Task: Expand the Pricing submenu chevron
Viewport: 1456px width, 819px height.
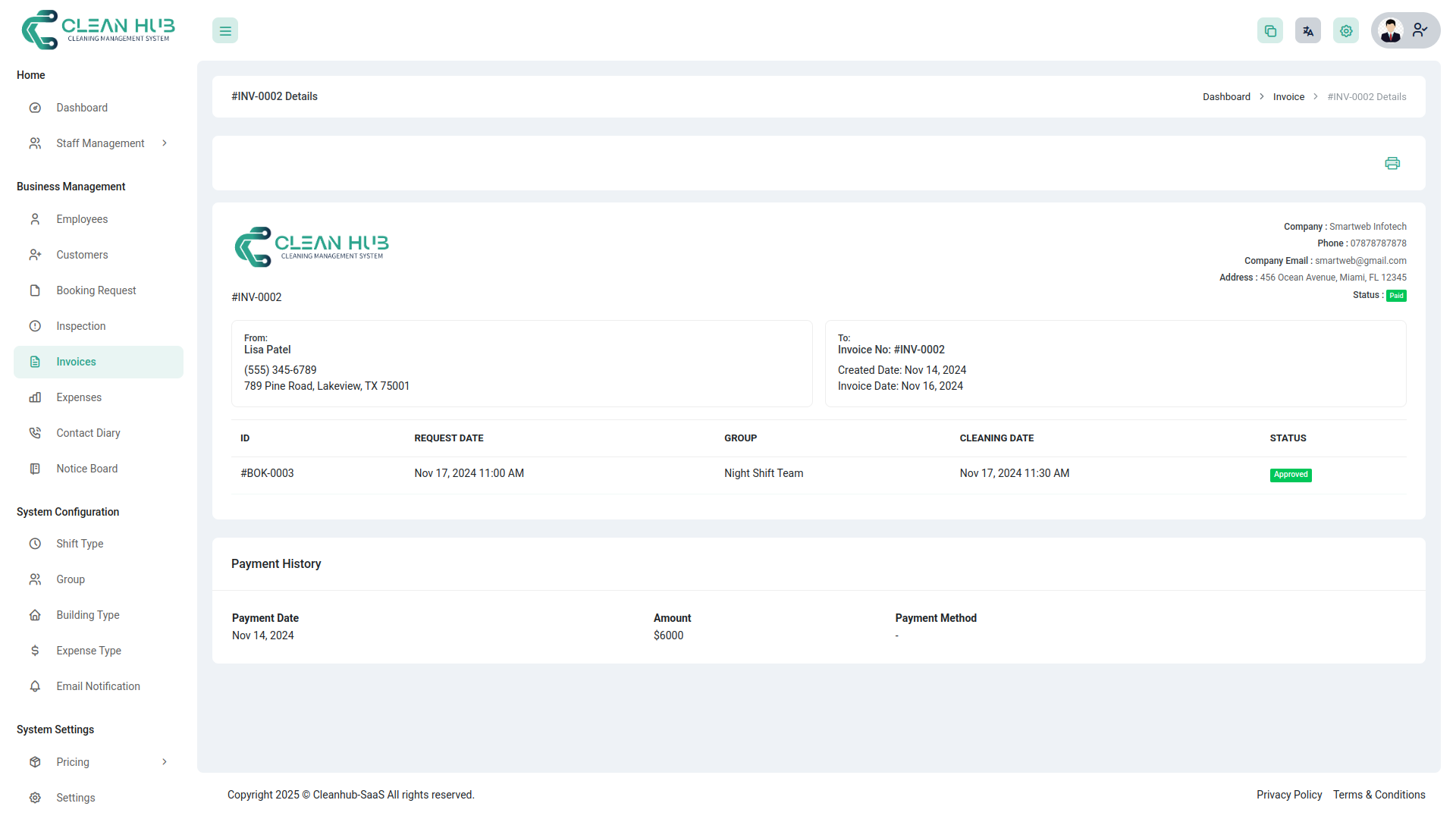Action: [165, 762]
